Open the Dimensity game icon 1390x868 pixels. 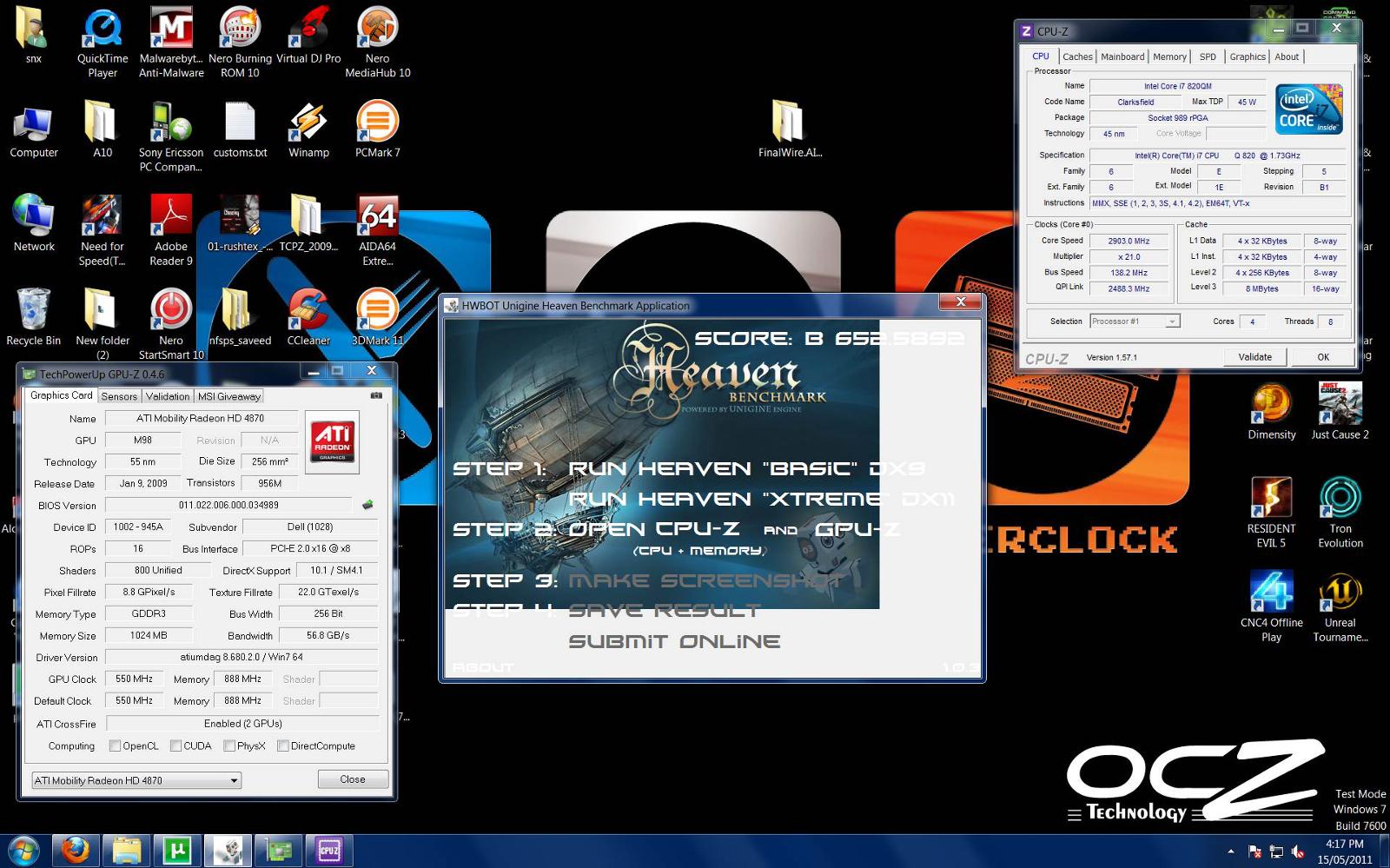[x=1271, y=411]
